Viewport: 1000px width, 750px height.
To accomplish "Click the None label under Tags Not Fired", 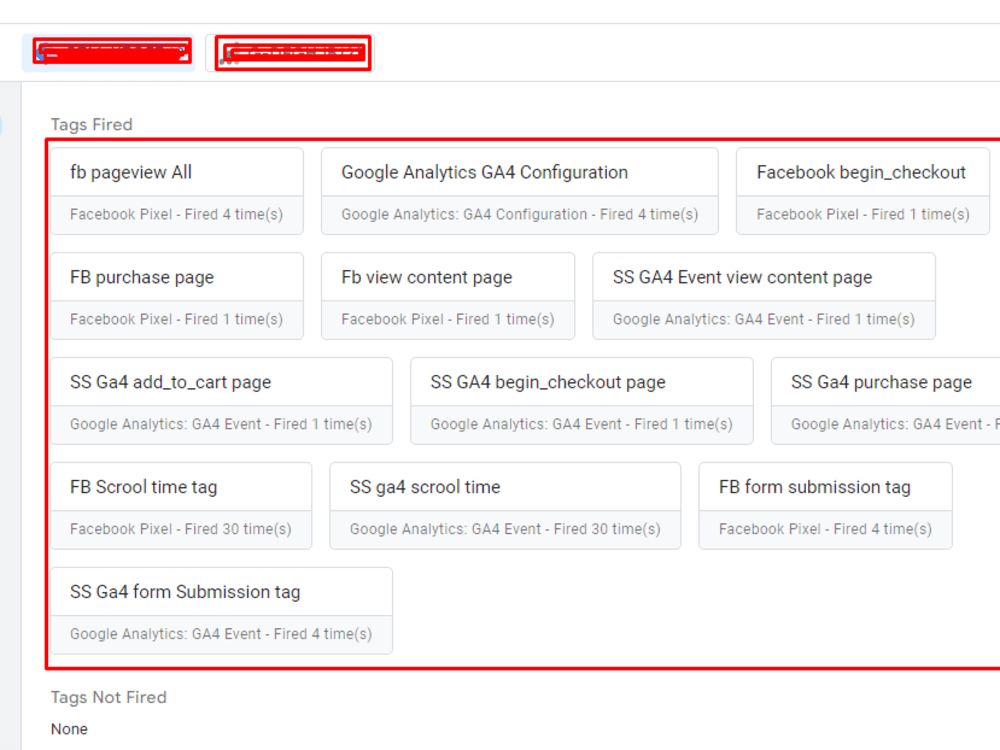I will [x=67, y=729].
